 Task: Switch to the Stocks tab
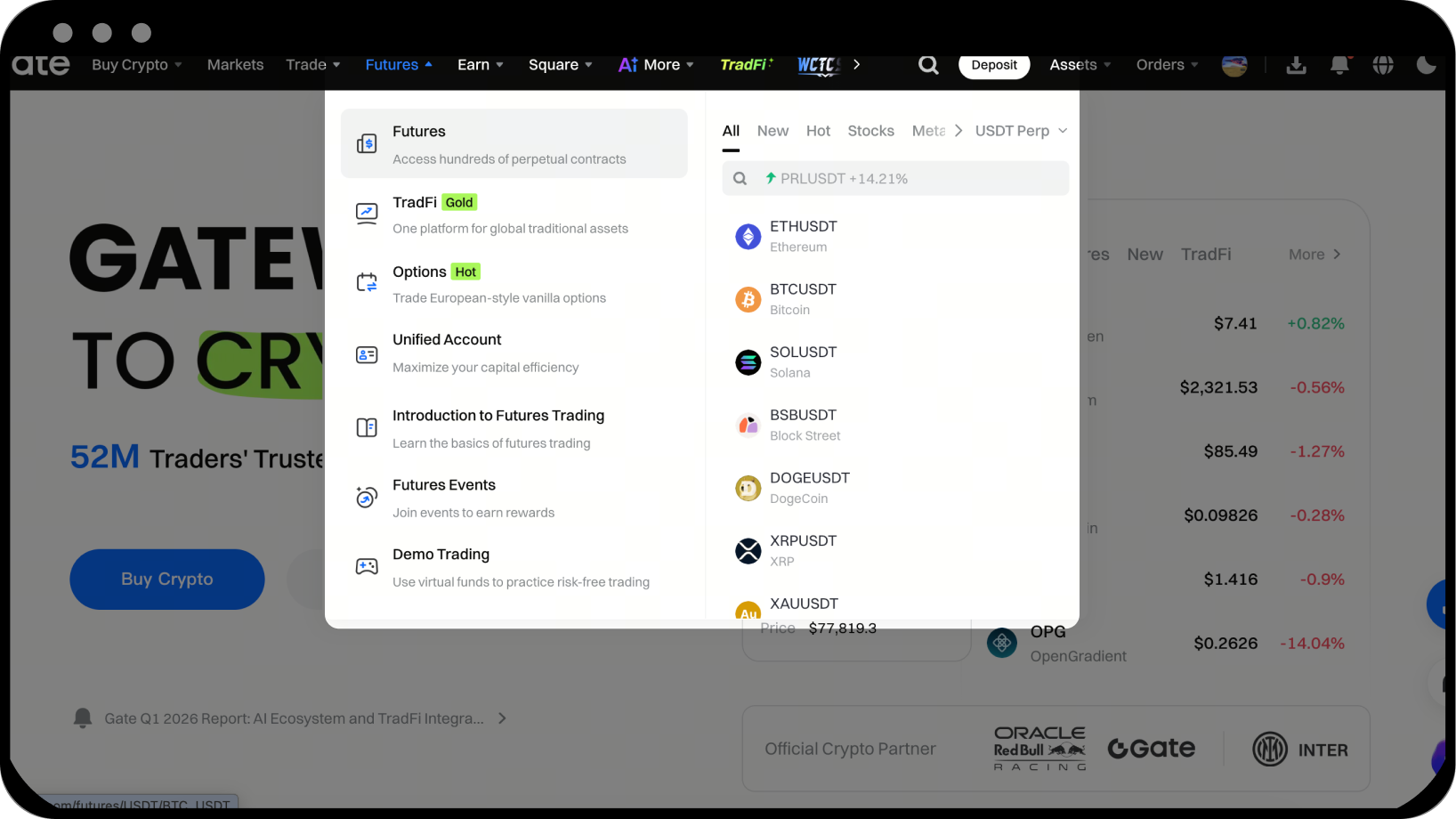(870, 131)
